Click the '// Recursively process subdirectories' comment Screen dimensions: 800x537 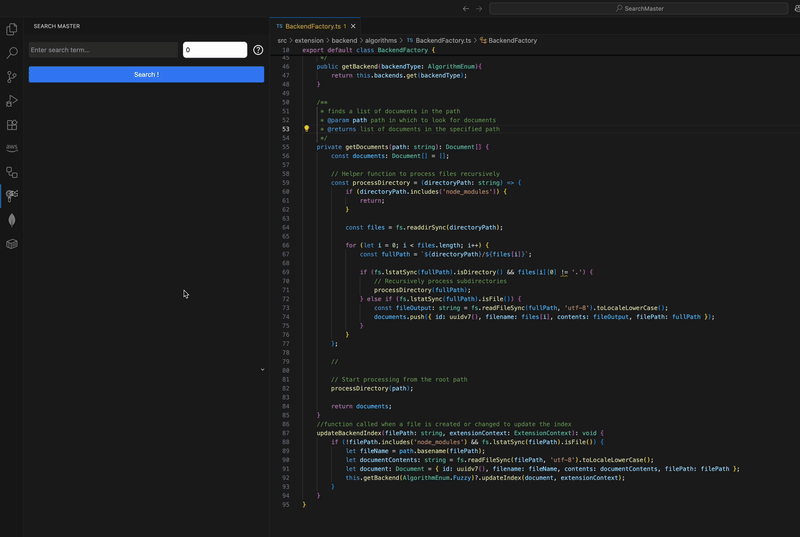coord(440,281)
